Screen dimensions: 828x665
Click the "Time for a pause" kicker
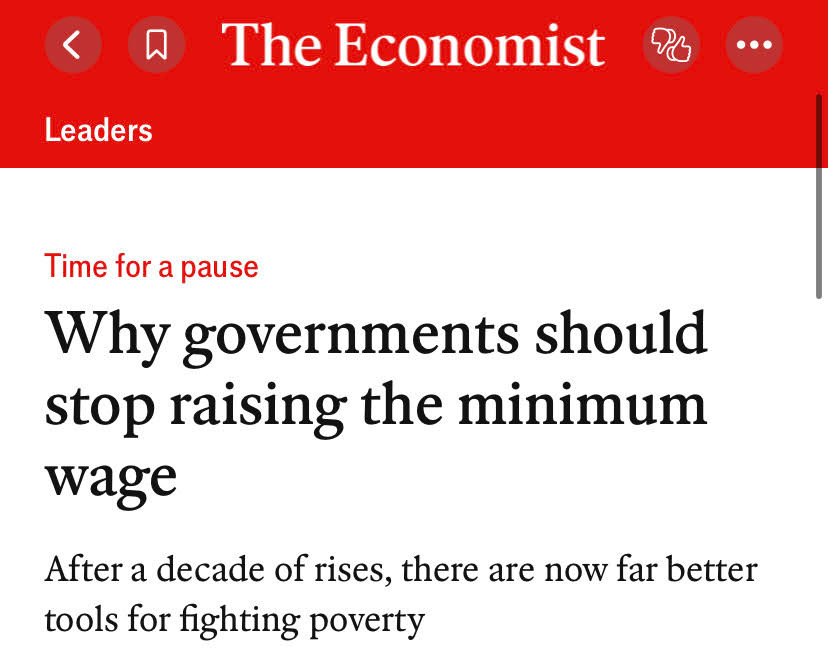(151, 267)
